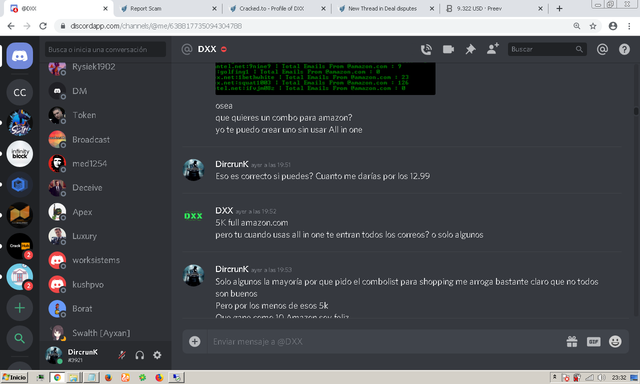Open user settings gear
This screenshot has width=640, height=384.
tap(157, 355)
